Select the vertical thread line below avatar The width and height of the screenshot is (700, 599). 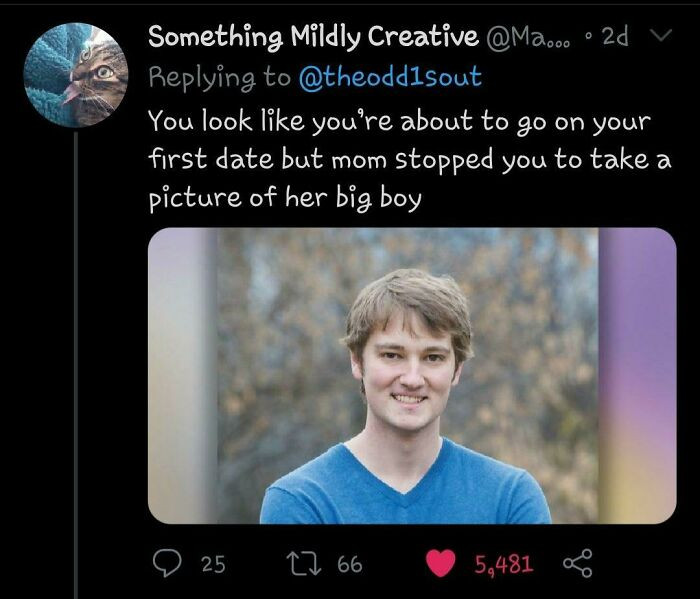[x=76, y=365]
